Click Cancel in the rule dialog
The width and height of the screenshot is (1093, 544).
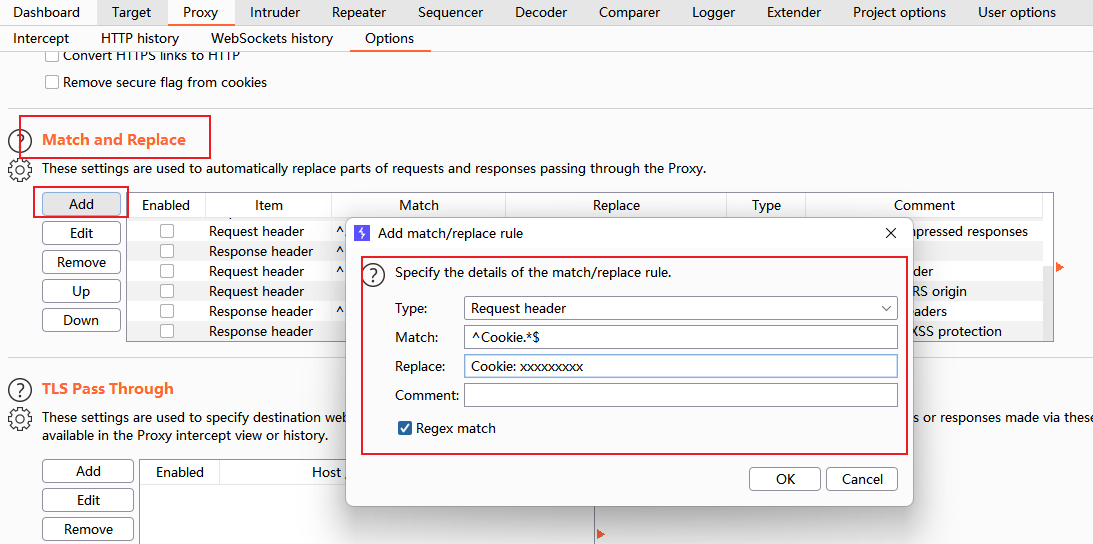tap(862, 479)
